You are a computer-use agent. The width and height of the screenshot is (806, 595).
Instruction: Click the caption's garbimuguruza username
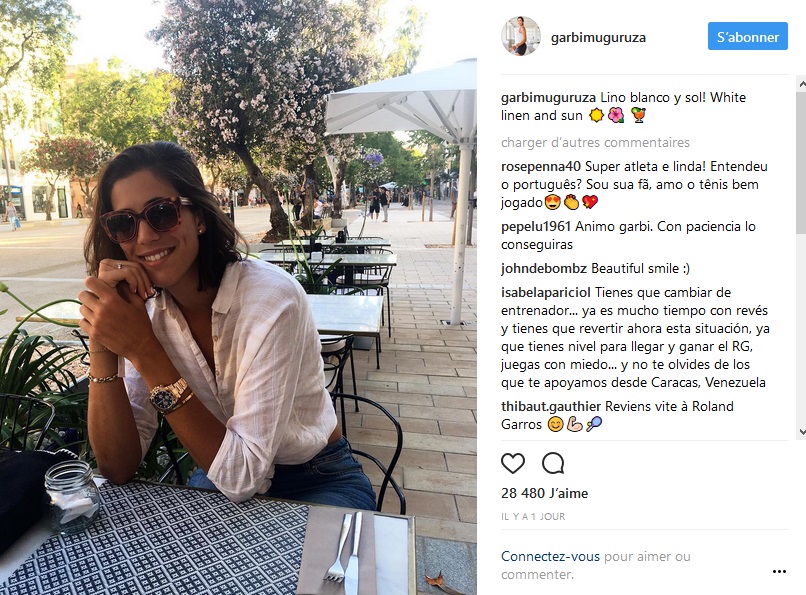click(548, 98)
